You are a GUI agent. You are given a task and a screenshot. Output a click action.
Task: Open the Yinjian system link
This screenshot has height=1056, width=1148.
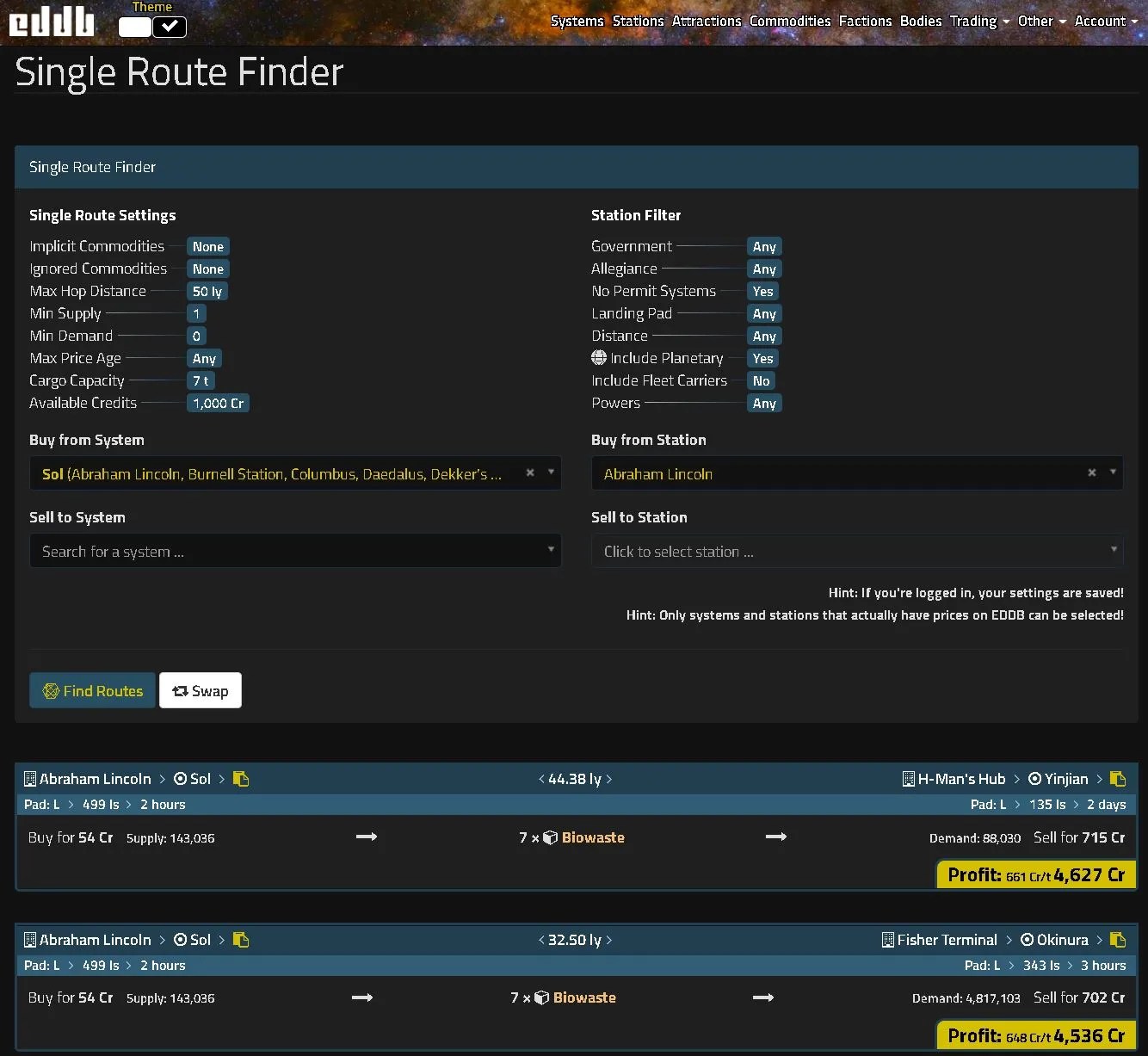[x=1066, y=779]
